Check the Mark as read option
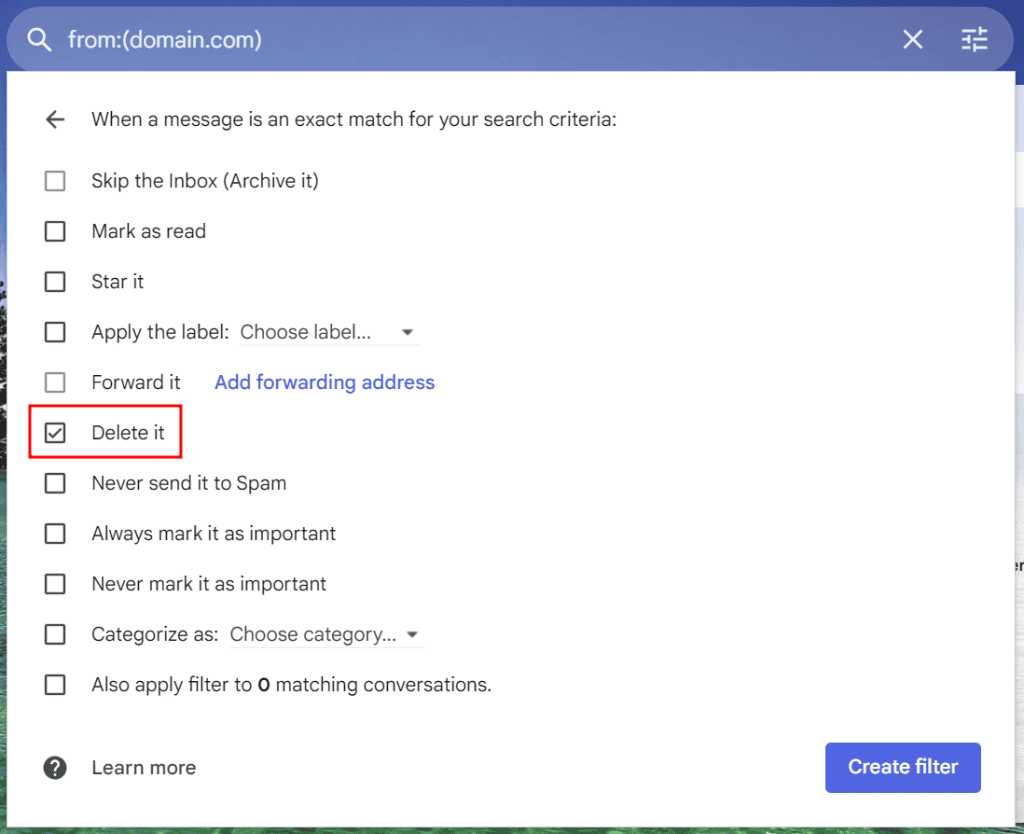The width and height of the screenshot is (1024, 834). click(x=55, y=231)
